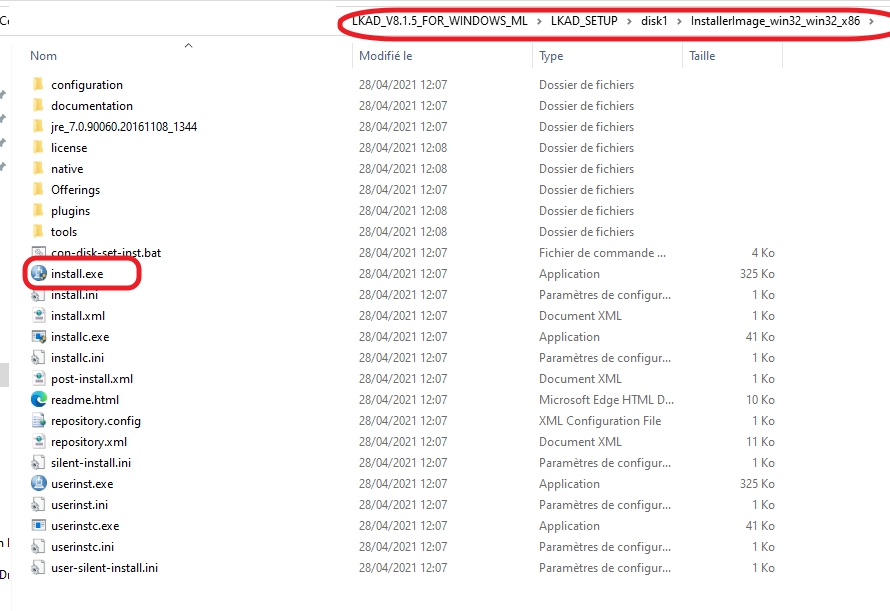
Task: Expand chevron after disk1 breadcrumb
Action: [679, 22]
